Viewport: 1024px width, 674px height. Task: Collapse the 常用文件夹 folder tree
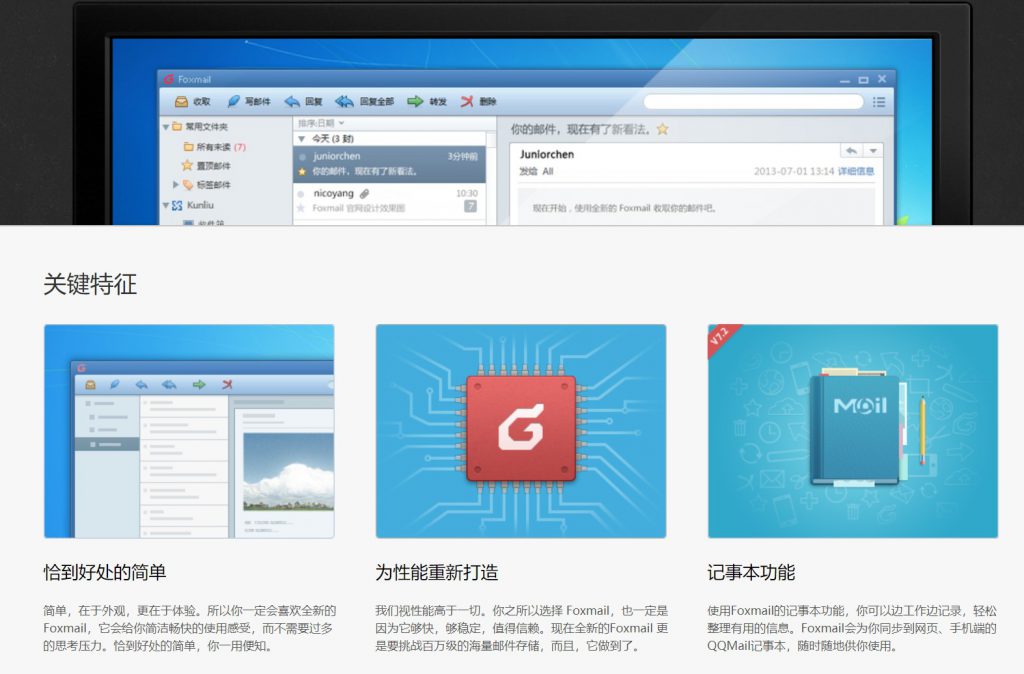pos(165,127)
